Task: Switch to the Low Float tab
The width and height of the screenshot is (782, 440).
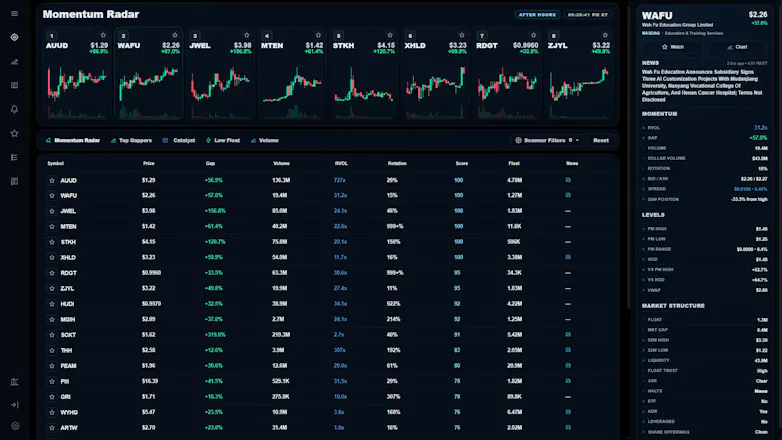Action: click(x=223, y=140)
